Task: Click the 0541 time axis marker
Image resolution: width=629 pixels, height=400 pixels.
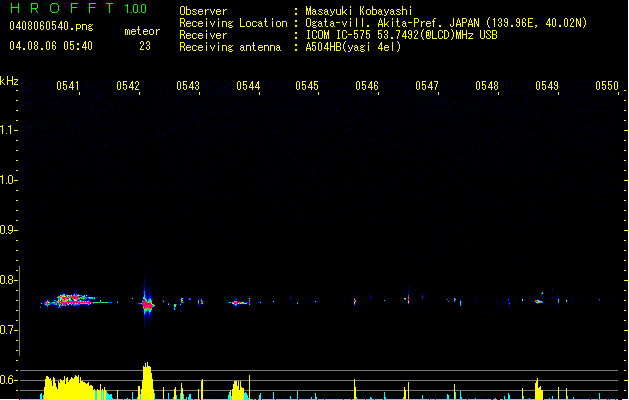Action: point(68,86)
